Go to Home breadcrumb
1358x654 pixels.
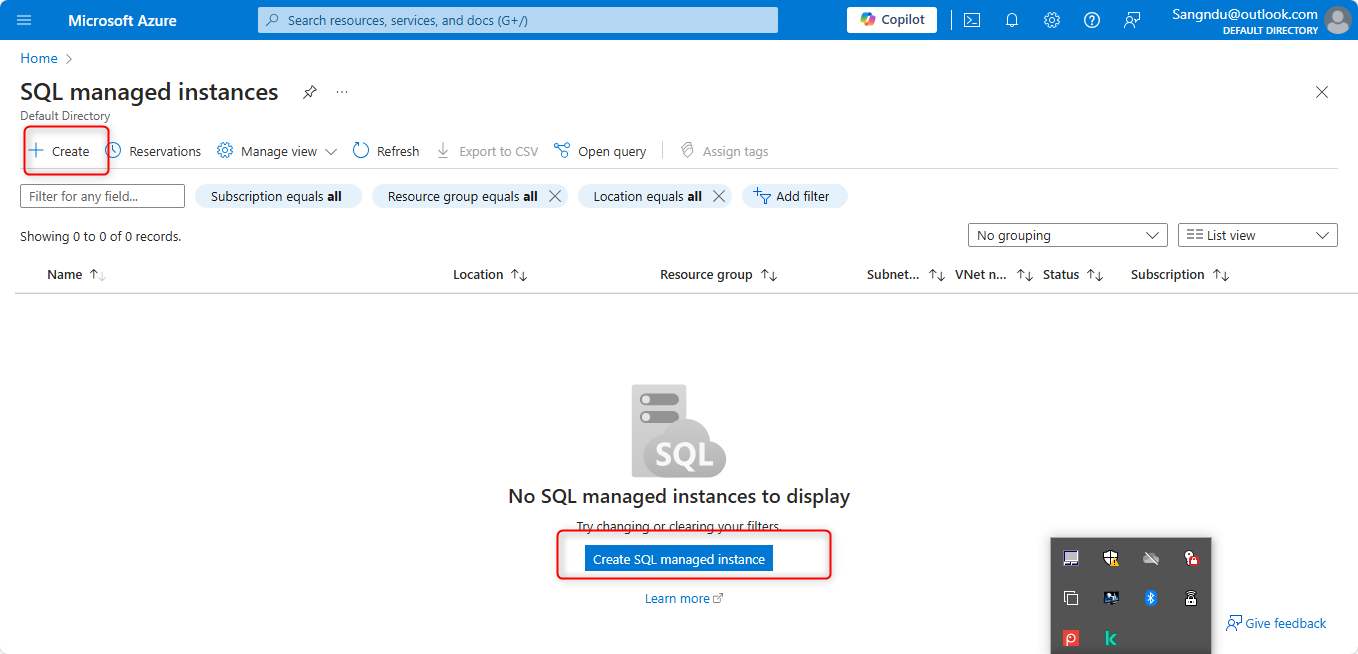coord(39,58)
